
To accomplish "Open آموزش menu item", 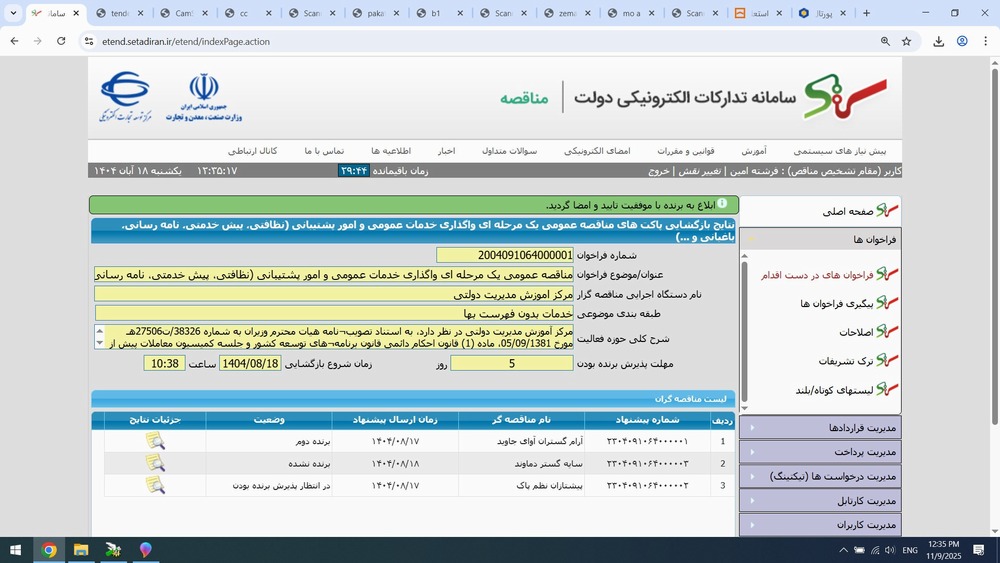I will pos(753,151).
